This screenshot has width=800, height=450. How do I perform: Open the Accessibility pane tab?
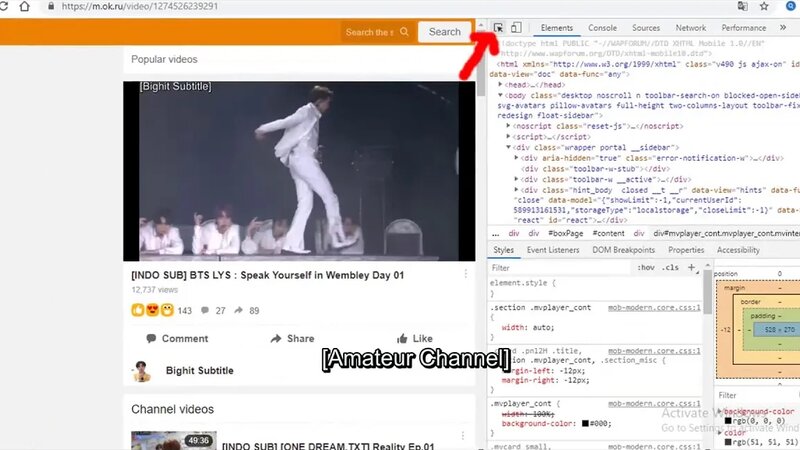738,250
